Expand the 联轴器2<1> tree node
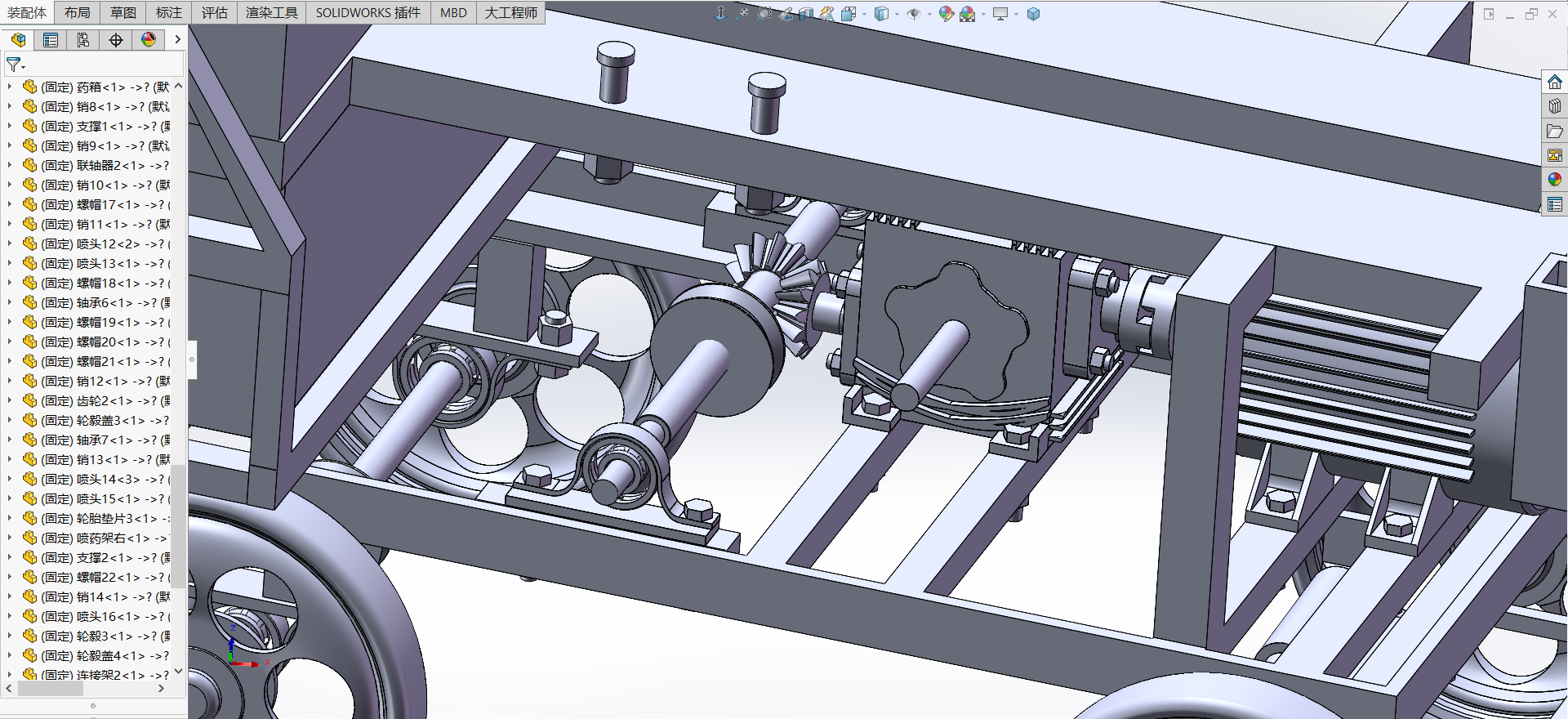Screen dimensions: 1568x719 [10, 165]
